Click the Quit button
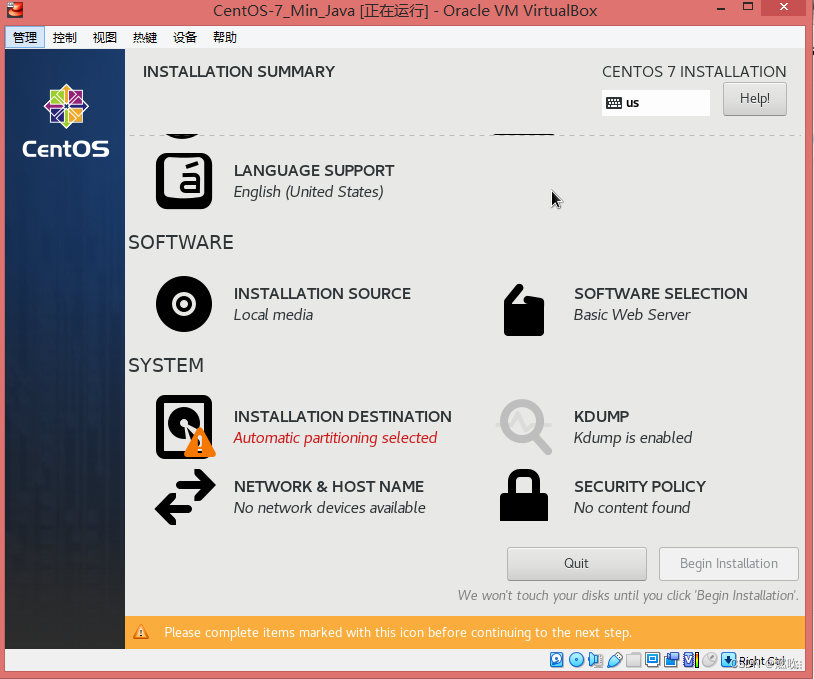This screenshot has width=814, height=679. point(577,564)
